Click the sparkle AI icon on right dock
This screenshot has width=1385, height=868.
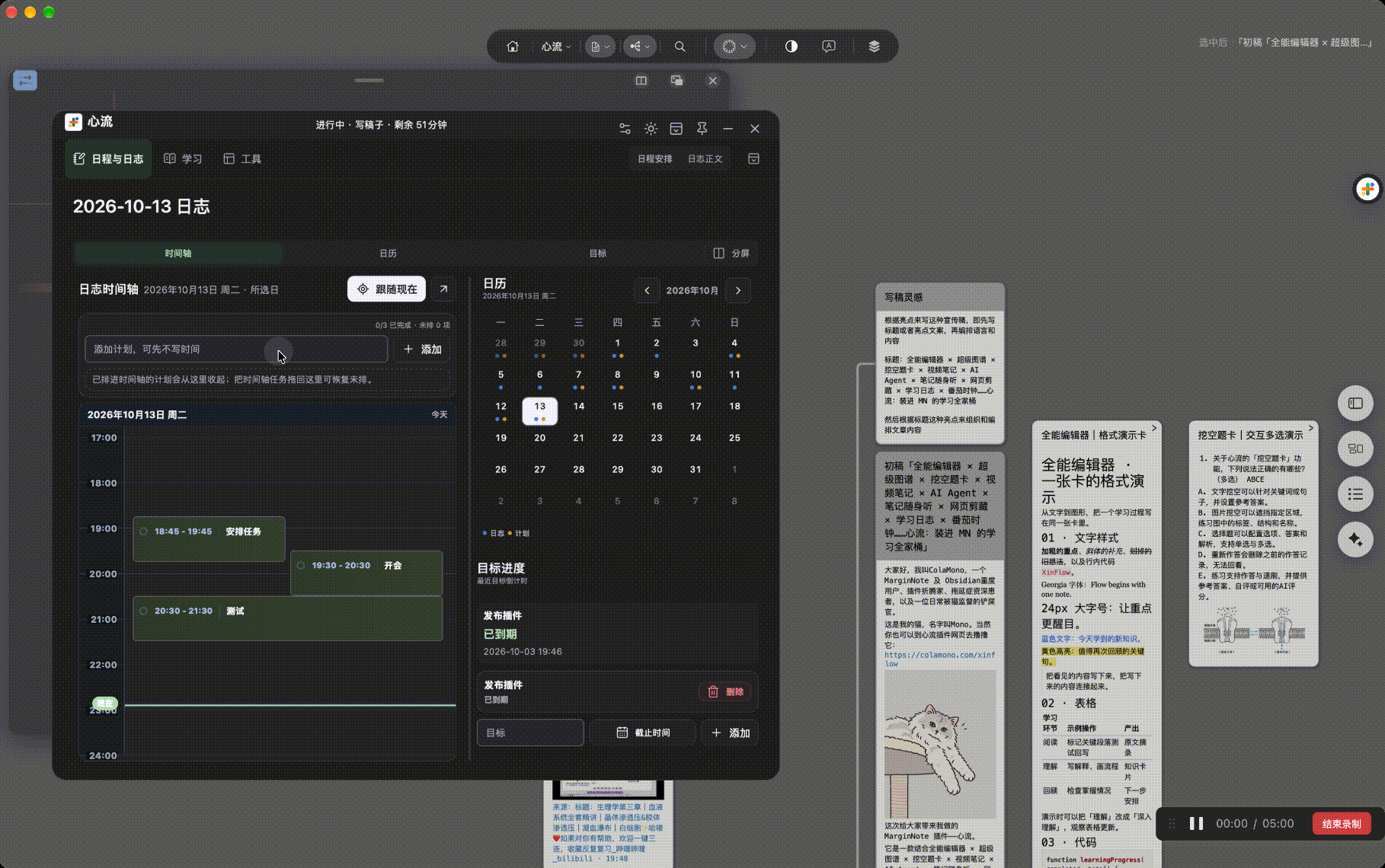1355,539
